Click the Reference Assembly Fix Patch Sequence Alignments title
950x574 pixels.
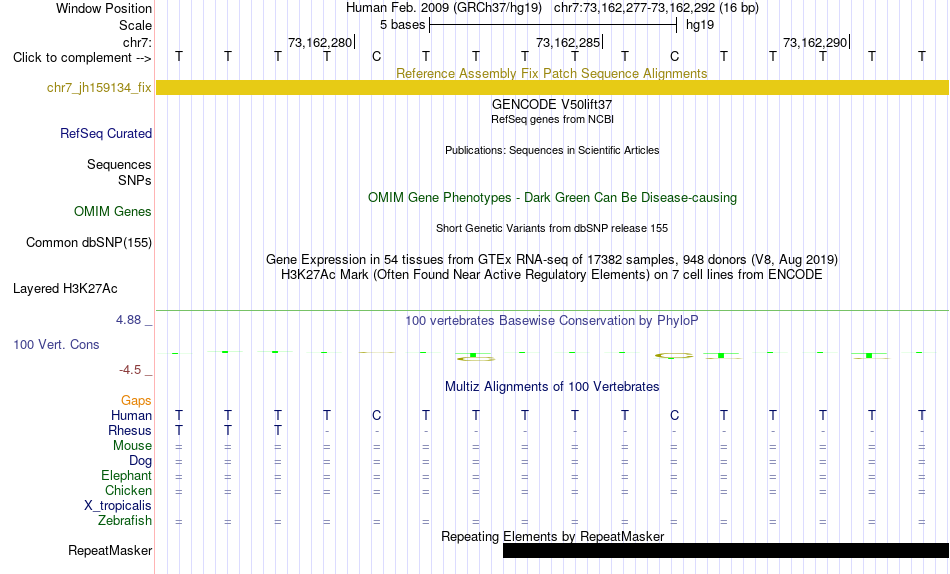(x=552, y=73)
